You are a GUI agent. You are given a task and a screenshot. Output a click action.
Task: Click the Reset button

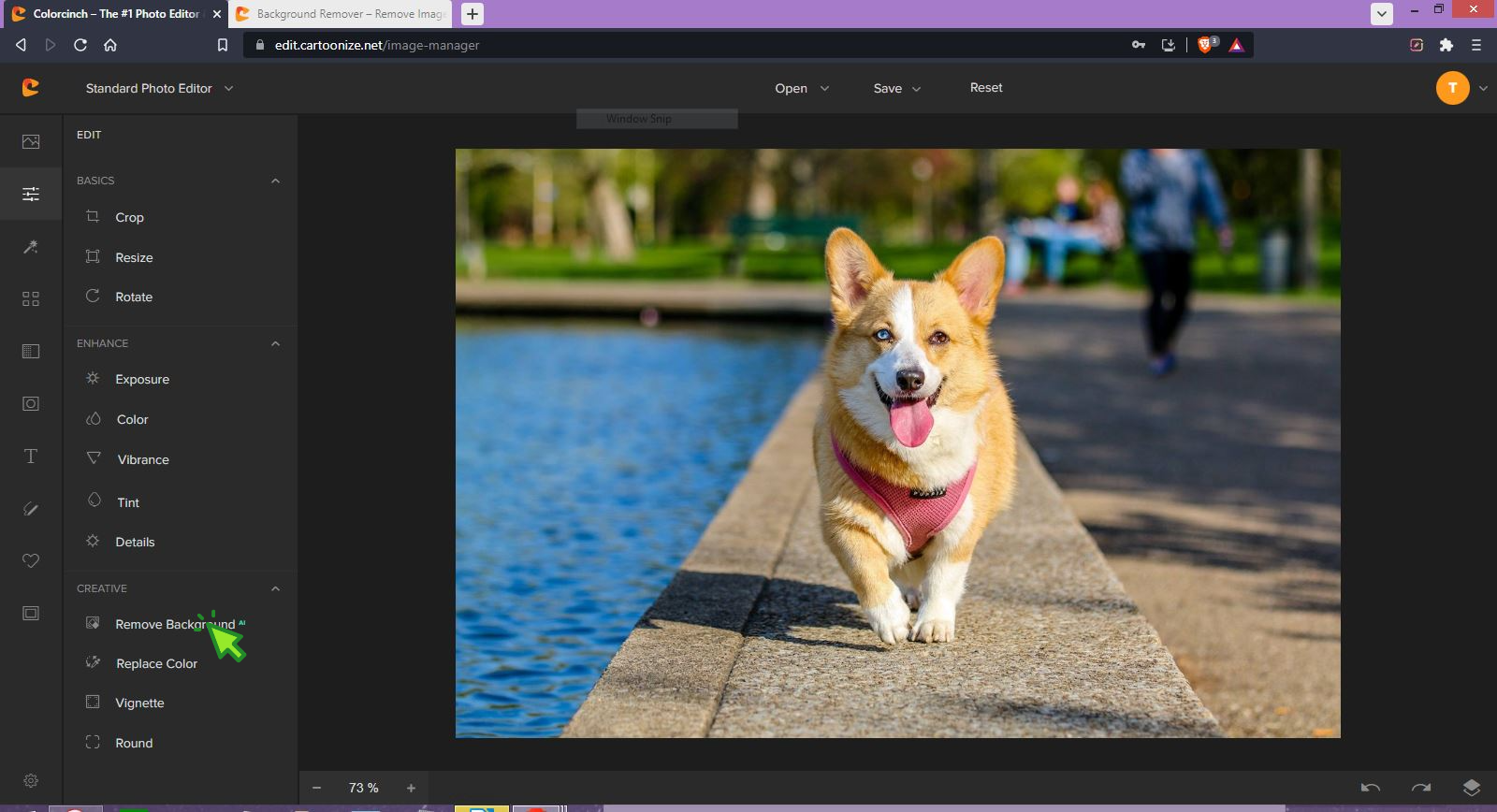tap(986, 87)
